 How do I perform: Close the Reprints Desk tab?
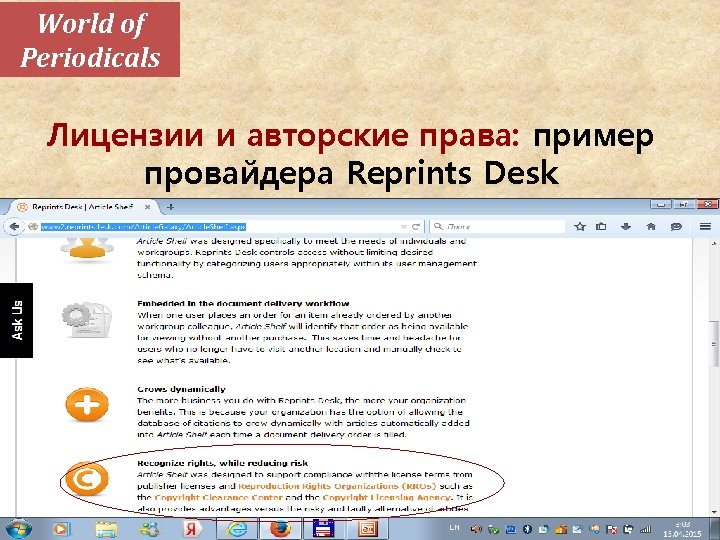pyautogui.click(x=147, y=207)
